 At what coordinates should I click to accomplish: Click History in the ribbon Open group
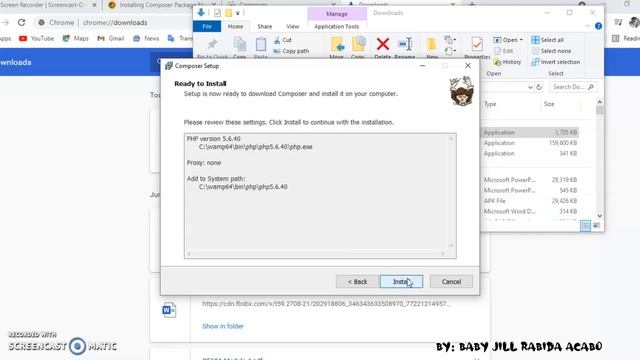507,62
